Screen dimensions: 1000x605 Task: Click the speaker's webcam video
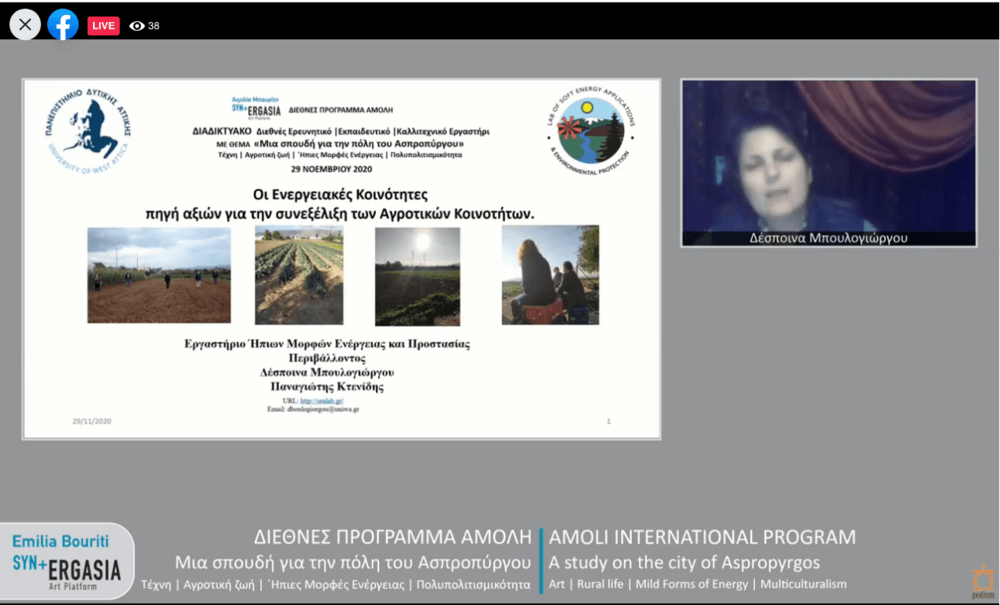[x=828, y=155]
